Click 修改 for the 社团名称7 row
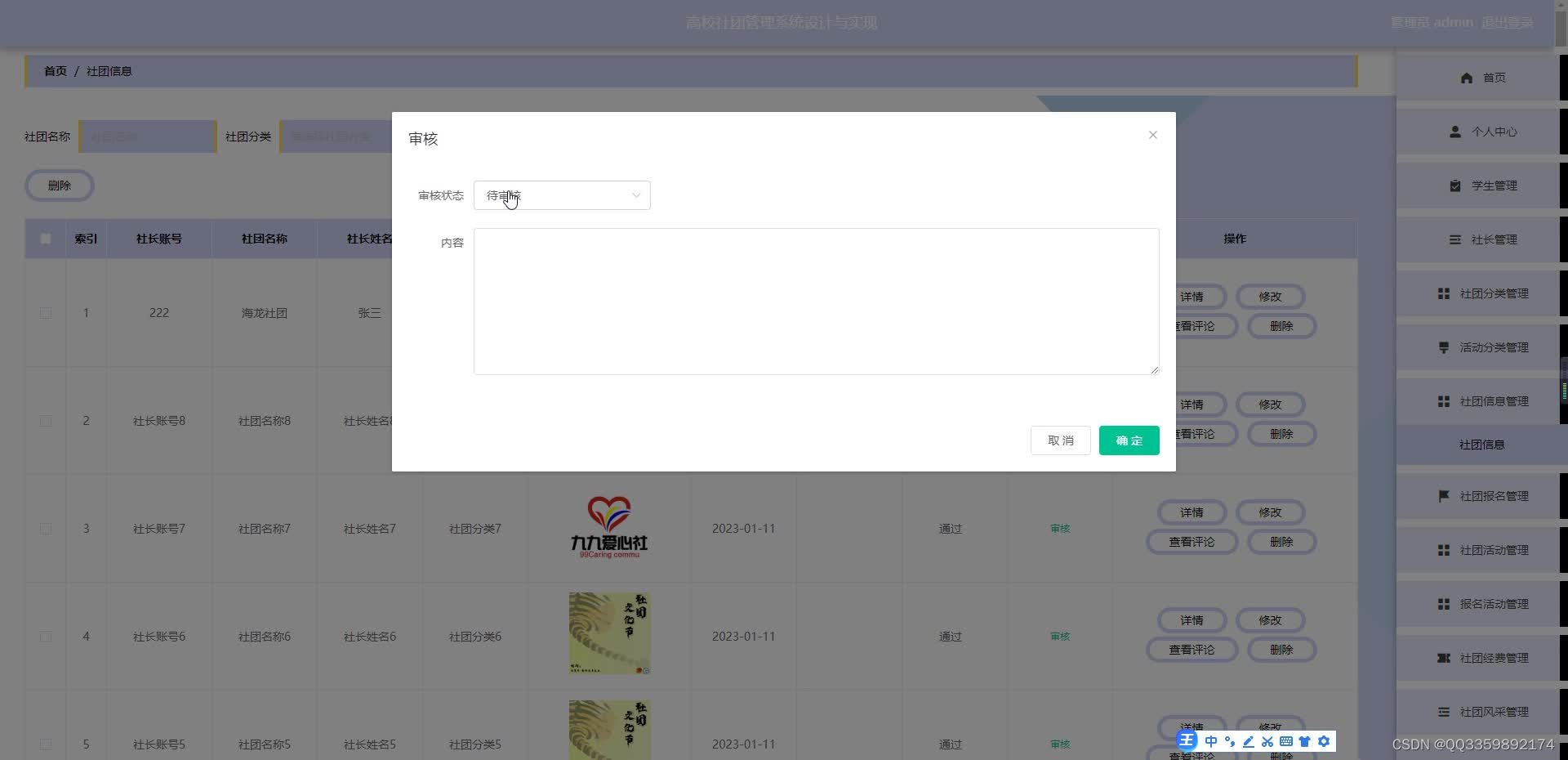The width and height of the screenshot is (1568, 760). tap(1270, 512)
